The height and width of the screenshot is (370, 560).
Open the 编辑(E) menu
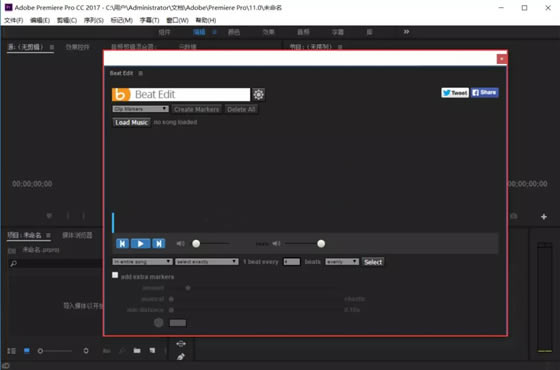click(40, 20)
